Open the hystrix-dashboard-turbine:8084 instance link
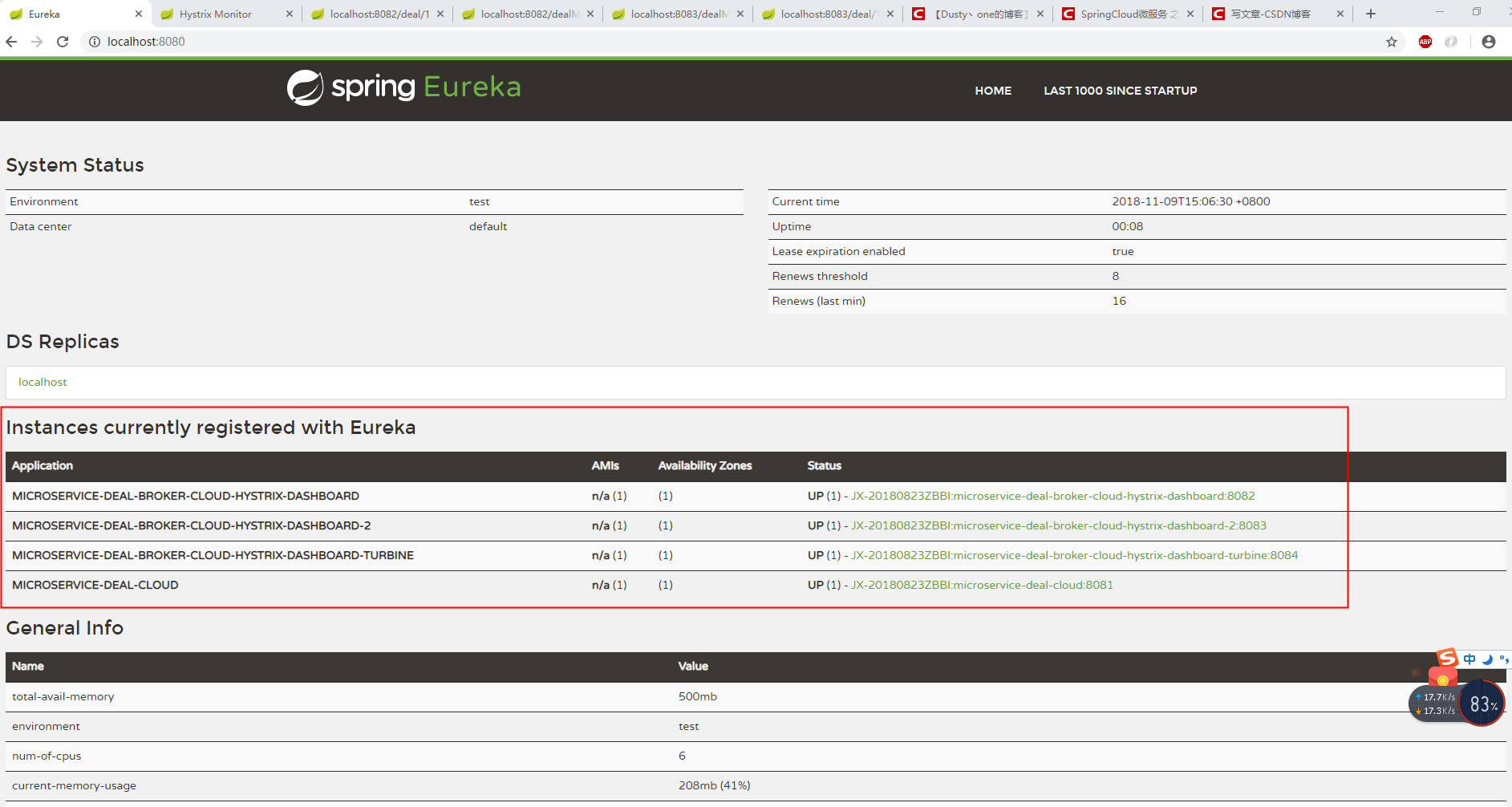Image resolution: width=1512 pixels, height=807 pixels. pos(1074,555)
